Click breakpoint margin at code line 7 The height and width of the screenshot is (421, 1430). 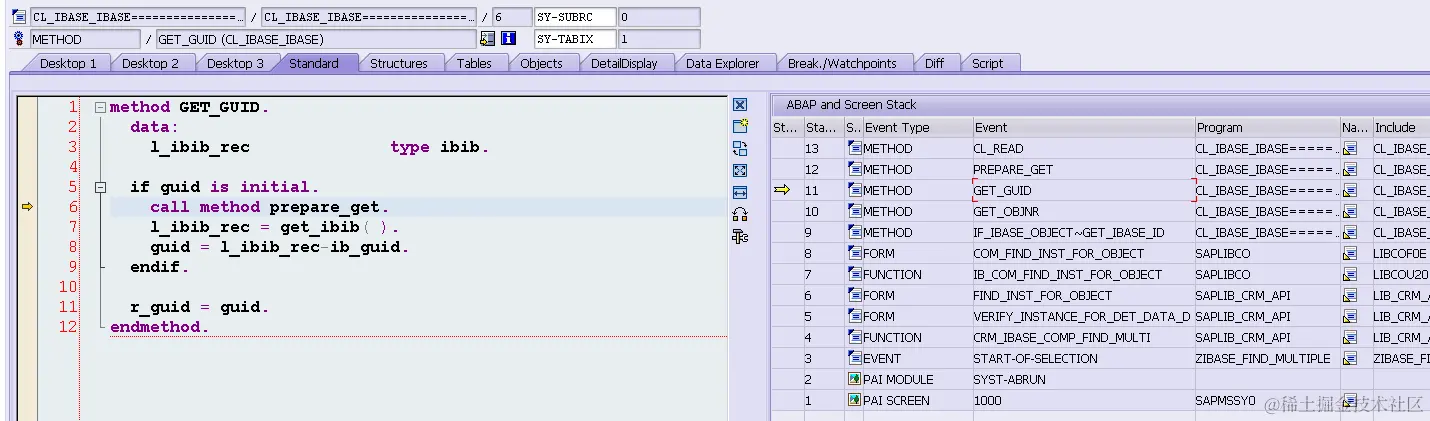(27, 227)
